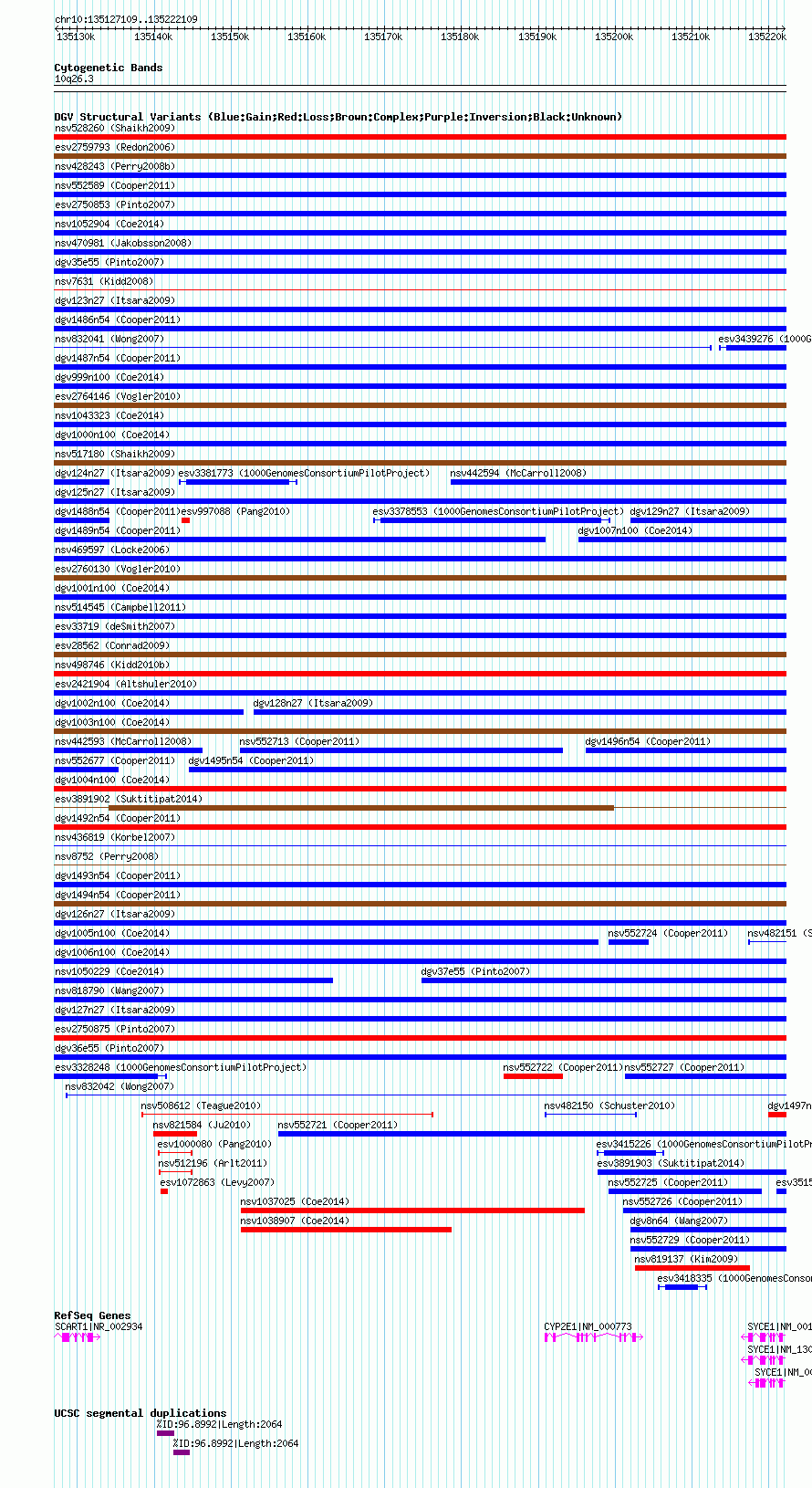Open the CYP2E1|NM_000773 gene label
The height and width of the screenshot is (1488, 812).
point(588,1326)
